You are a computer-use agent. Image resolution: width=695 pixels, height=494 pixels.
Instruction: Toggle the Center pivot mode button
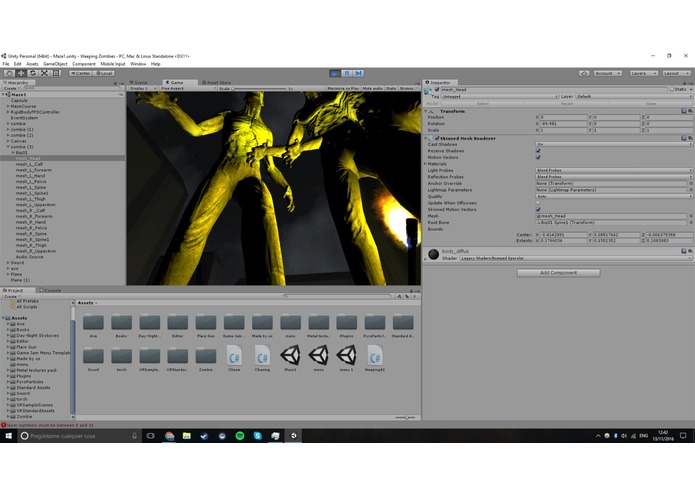point(80,73)
